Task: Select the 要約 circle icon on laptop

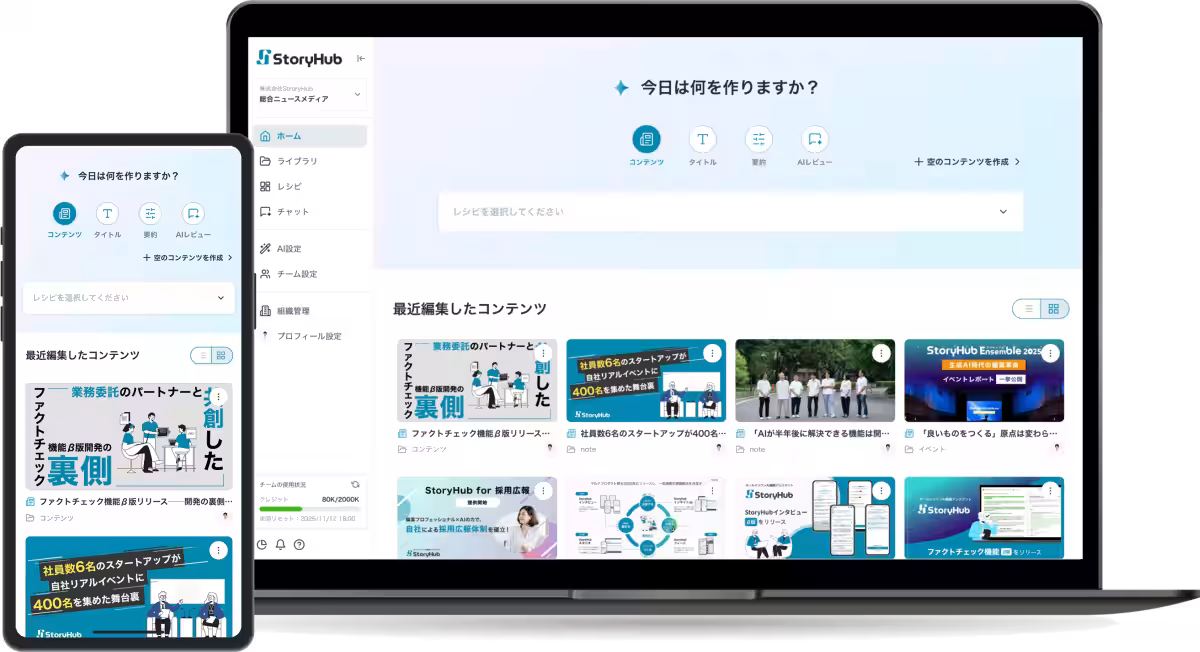Action: pos(759,139)
